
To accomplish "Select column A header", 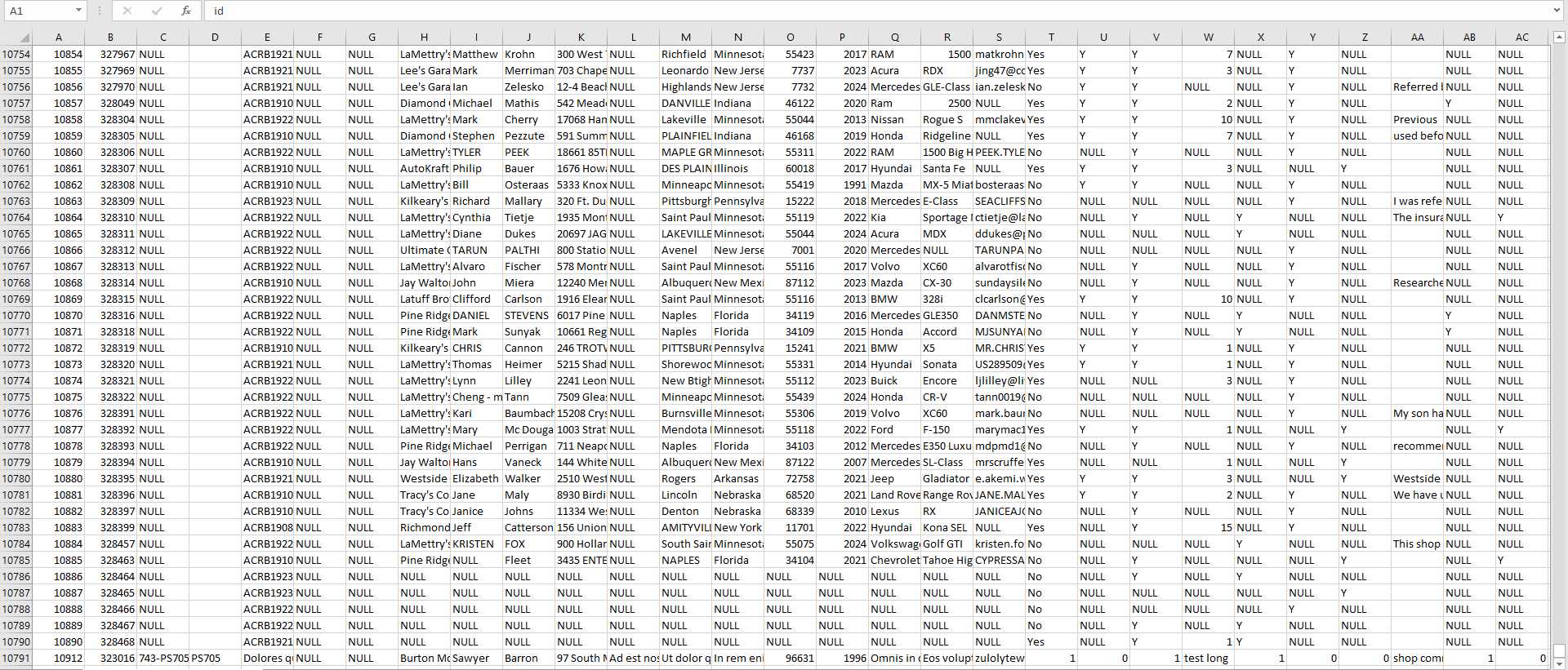I will (58, 38).
